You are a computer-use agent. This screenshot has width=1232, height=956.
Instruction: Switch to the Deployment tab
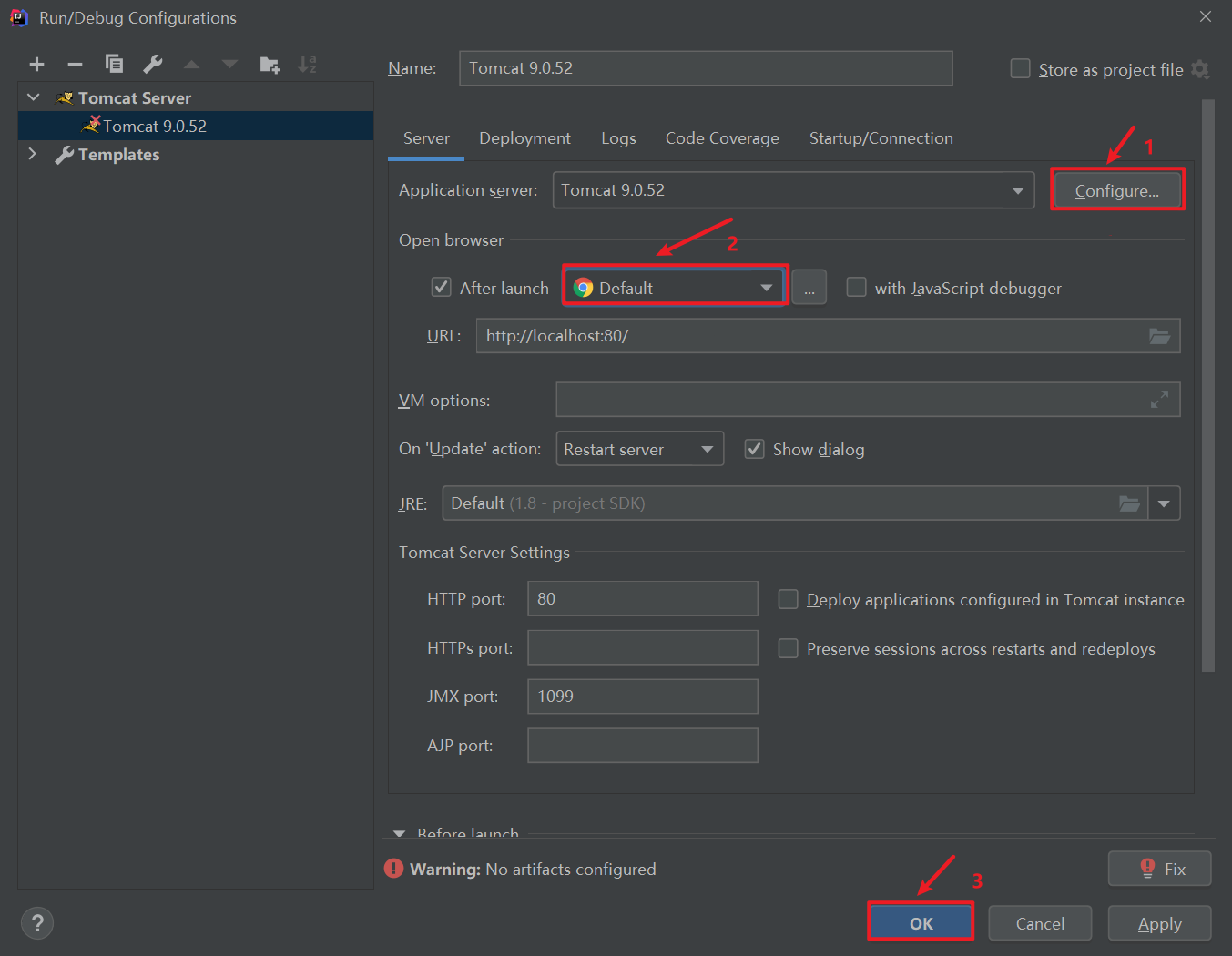pos(524,138)
